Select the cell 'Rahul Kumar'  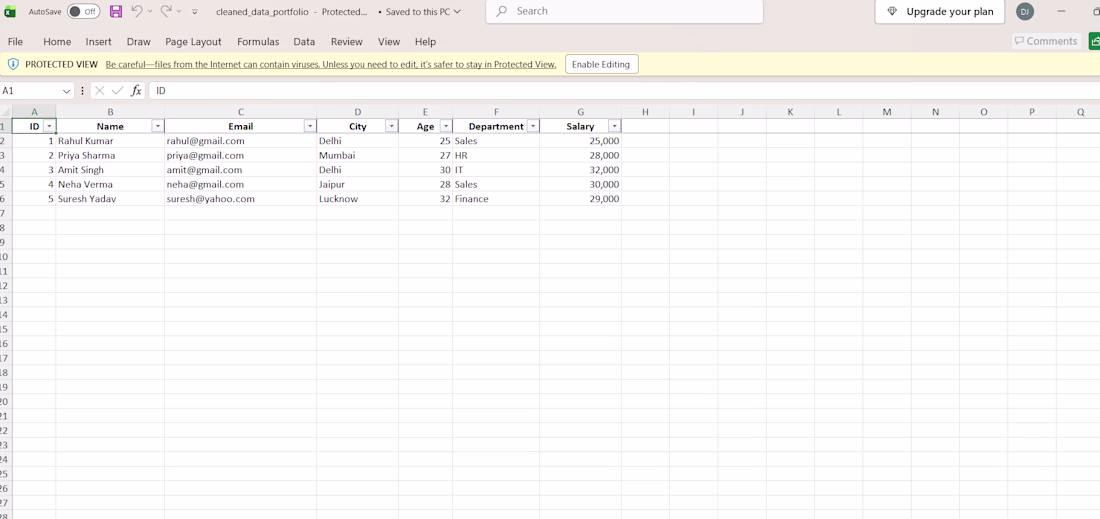[110, 141]
